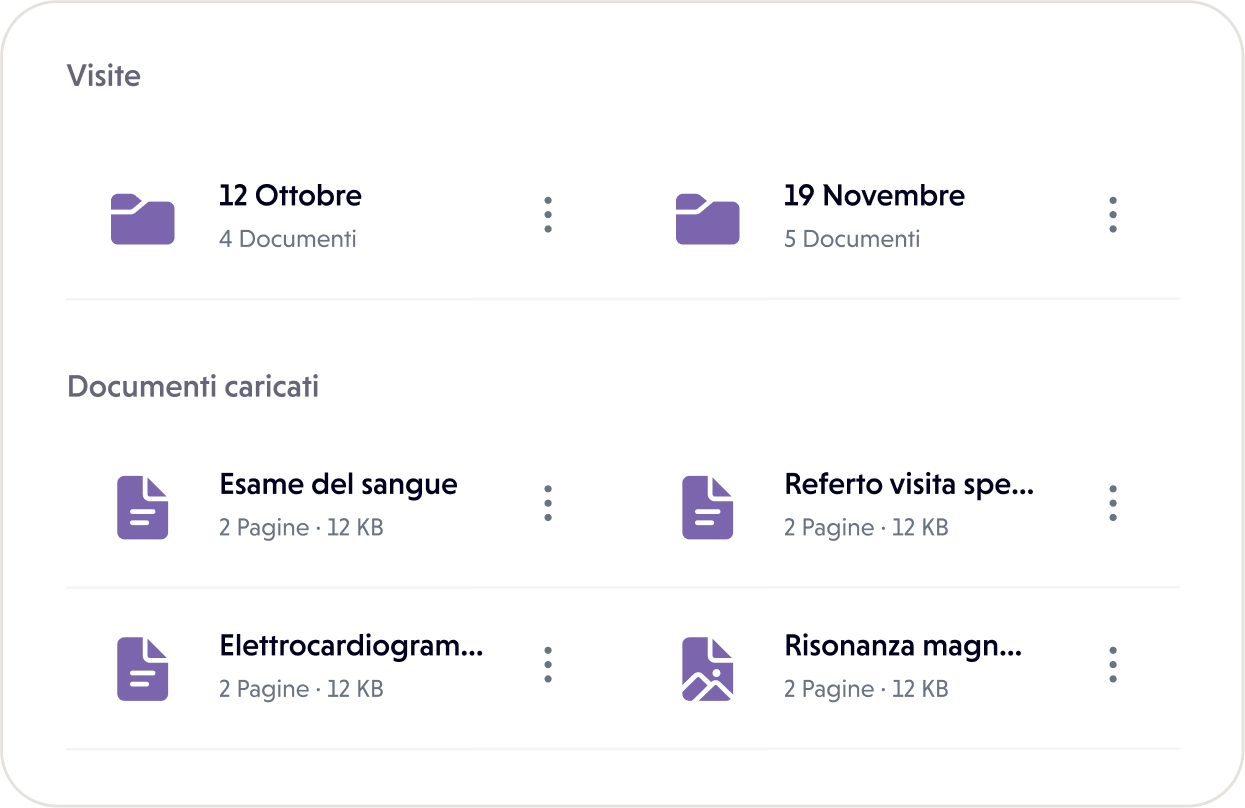Open the kebab menu for Referto visita
Image resolution: width=1245 pixels, height=808 pixels.
pos(1112,504)
